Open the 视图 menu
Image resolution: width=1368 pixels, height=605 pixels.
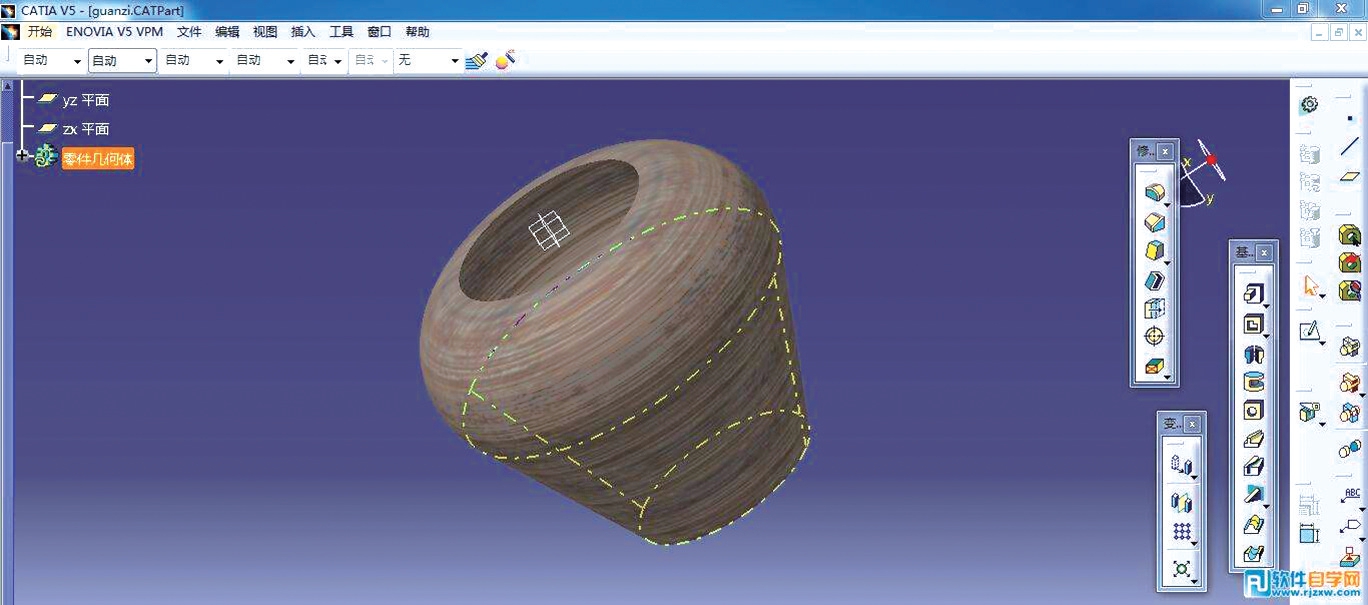click(265, 32)
